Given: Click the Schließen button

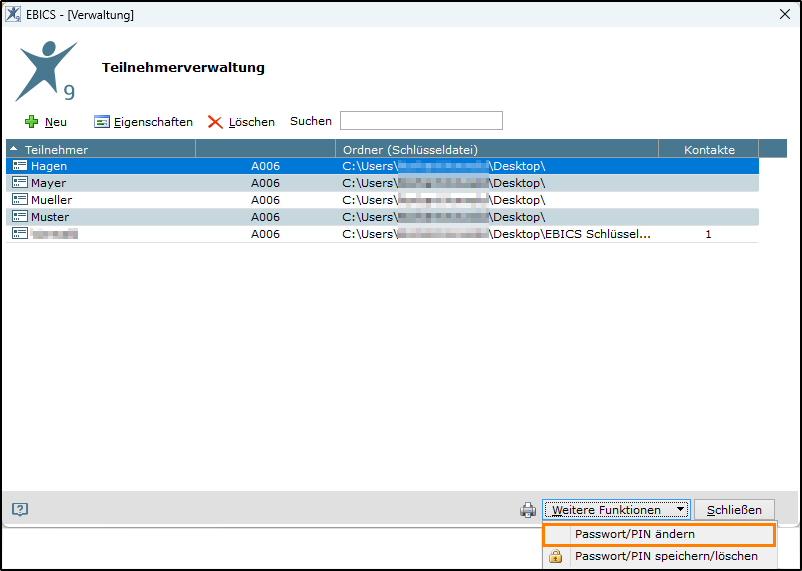Looking at the screenshot, I should coord(734,510).
